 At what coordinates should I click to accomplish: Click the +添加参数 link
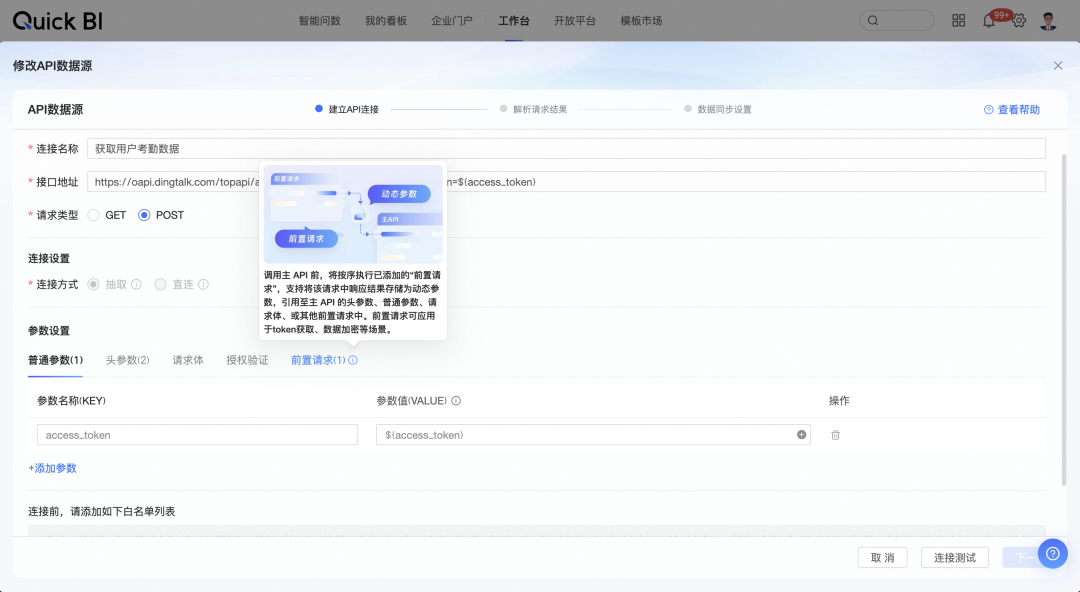click(52, 468)
